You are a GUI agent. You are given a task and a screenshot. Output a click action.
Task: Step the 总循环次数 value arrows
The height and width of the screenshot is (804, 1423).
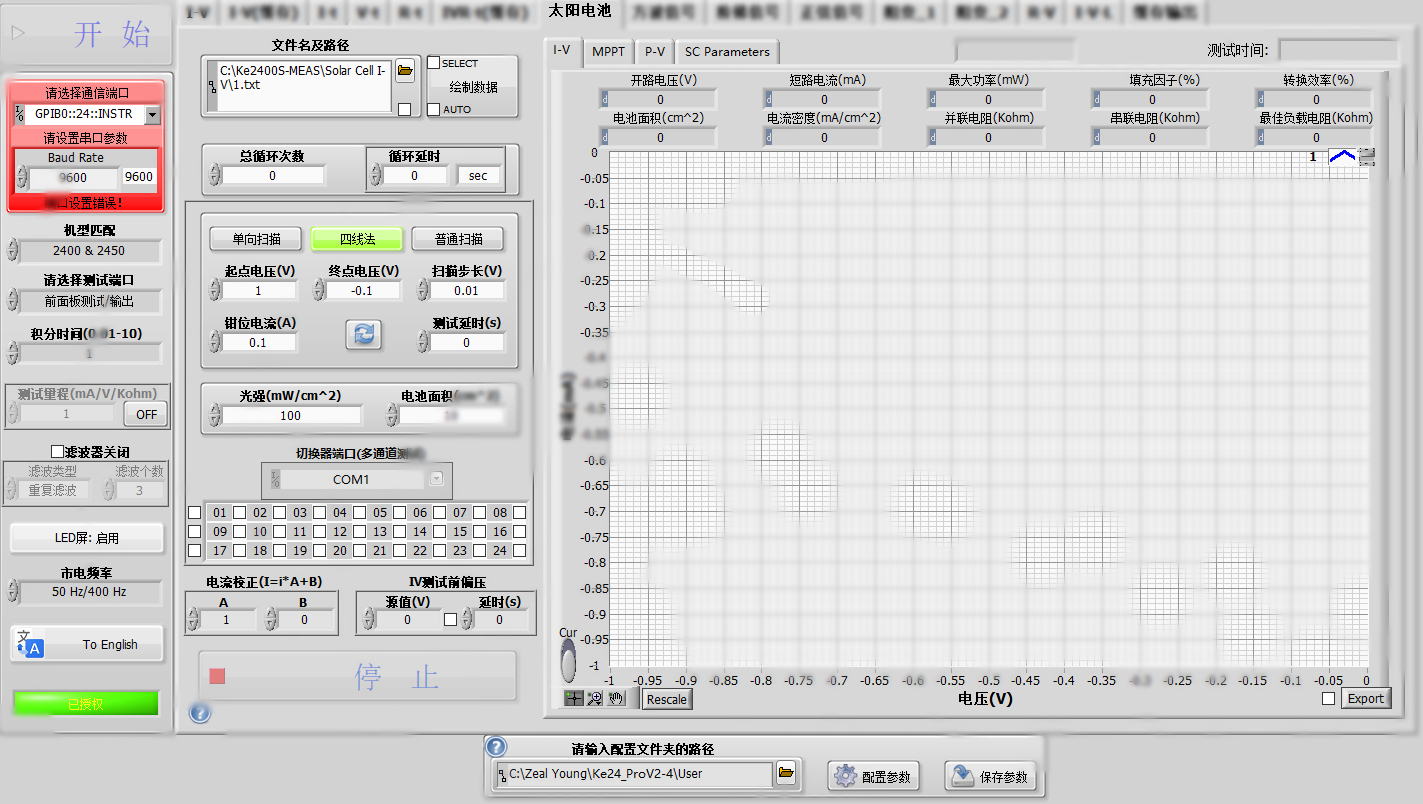click(215, 176)
